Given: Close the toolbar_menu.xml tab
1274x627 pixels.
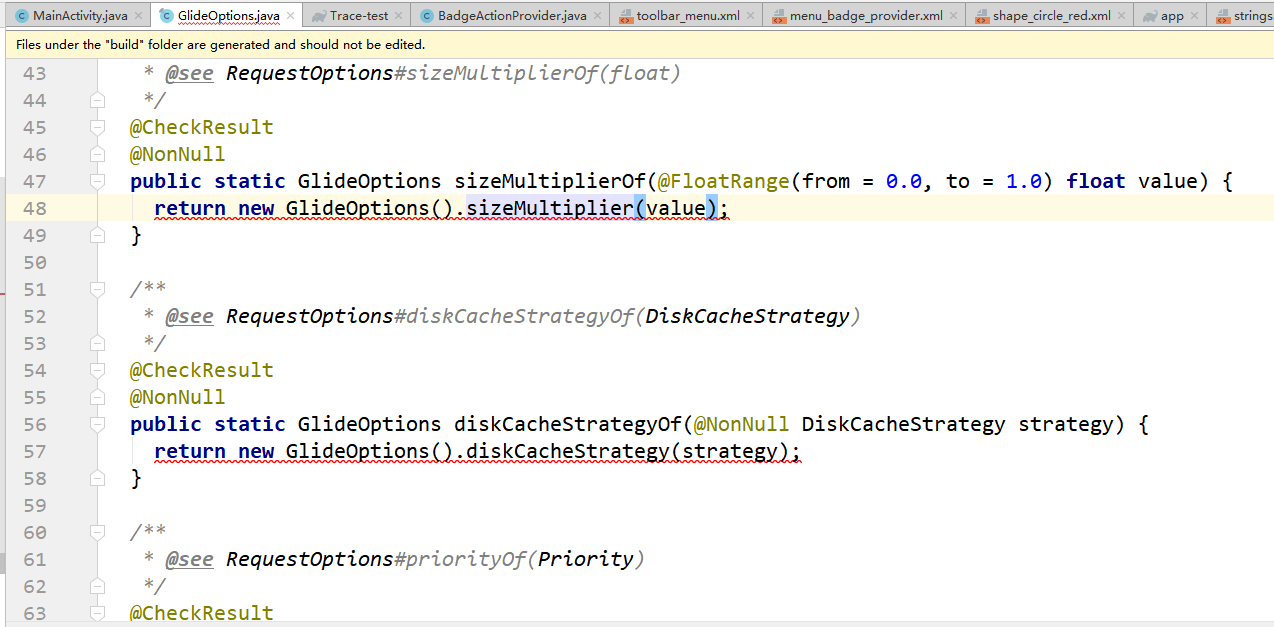Looking at the screenshot, I should pyautogui.click(x=751, y=16).
